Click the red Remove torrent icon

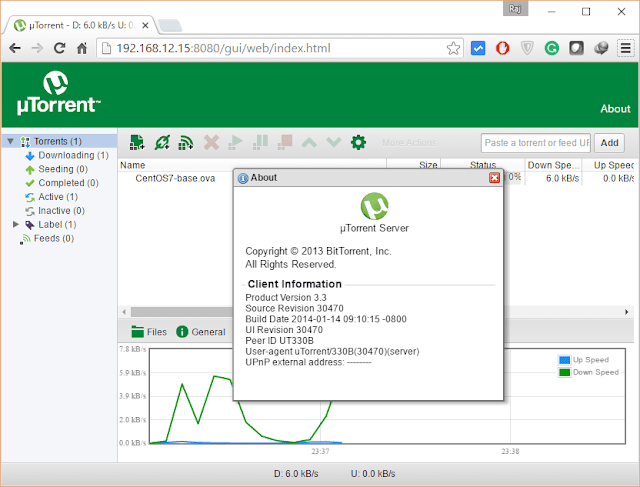pos(211,142)
